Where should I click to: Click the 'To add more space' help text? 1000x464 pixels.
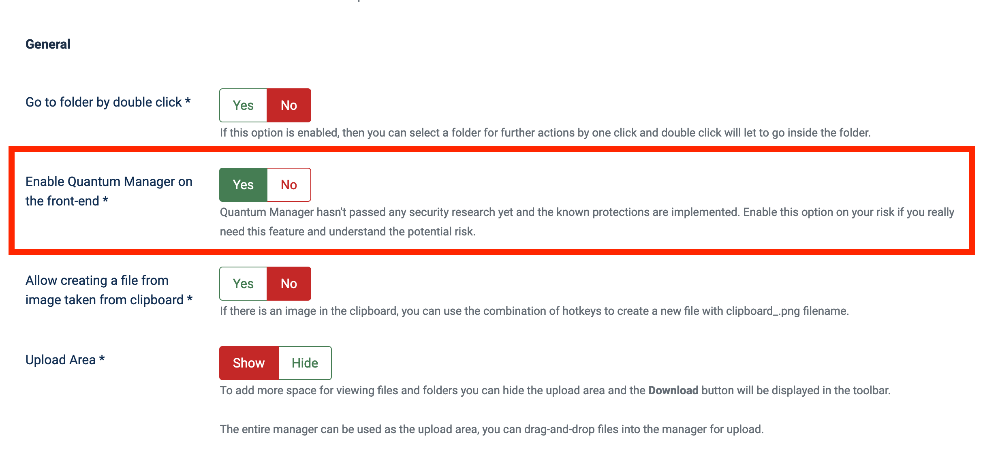430,390
